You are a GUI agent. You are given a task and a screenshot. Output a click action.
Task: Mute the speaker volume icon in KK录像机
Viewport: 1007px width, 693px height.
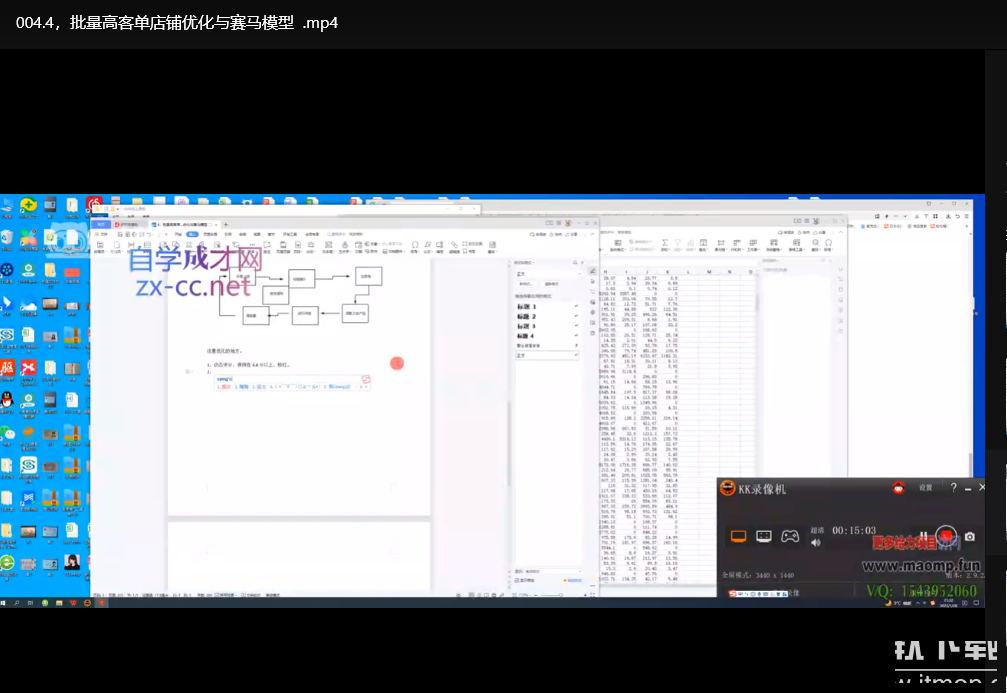click(x=815, y=543)
